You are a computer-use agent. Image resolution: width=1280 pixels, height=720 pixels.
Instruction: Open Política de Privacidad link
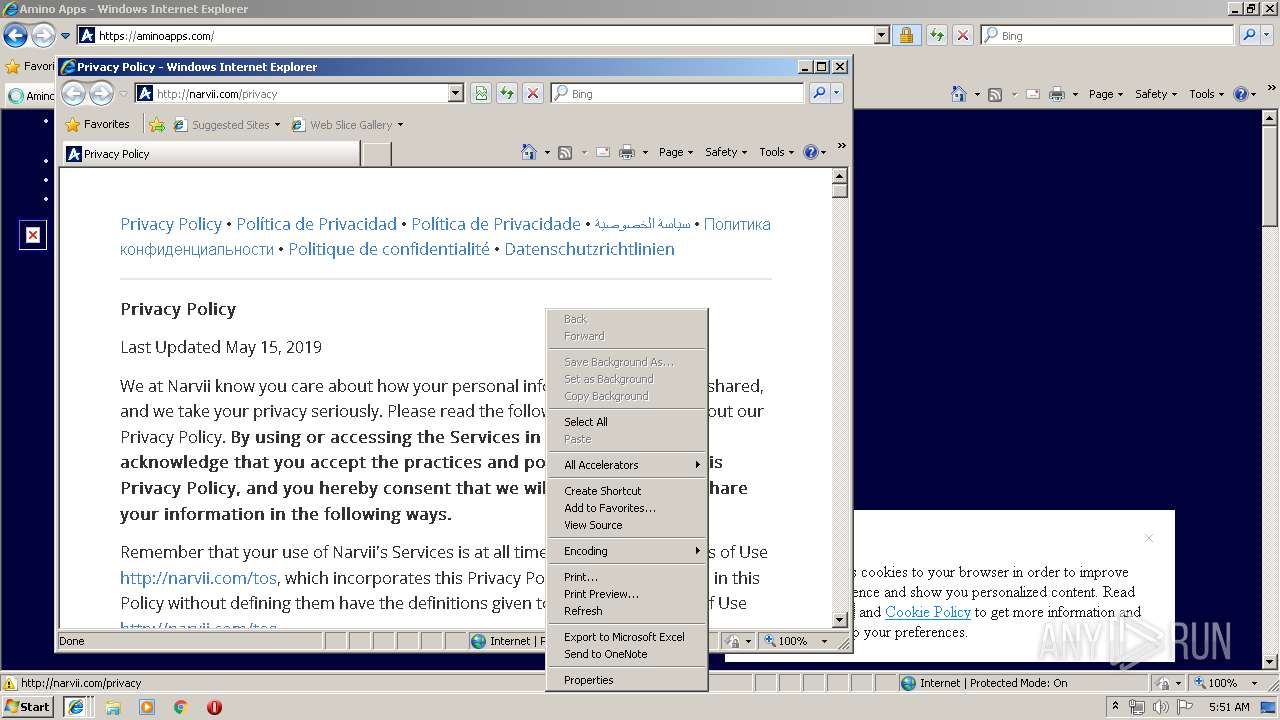coord(316,224)
